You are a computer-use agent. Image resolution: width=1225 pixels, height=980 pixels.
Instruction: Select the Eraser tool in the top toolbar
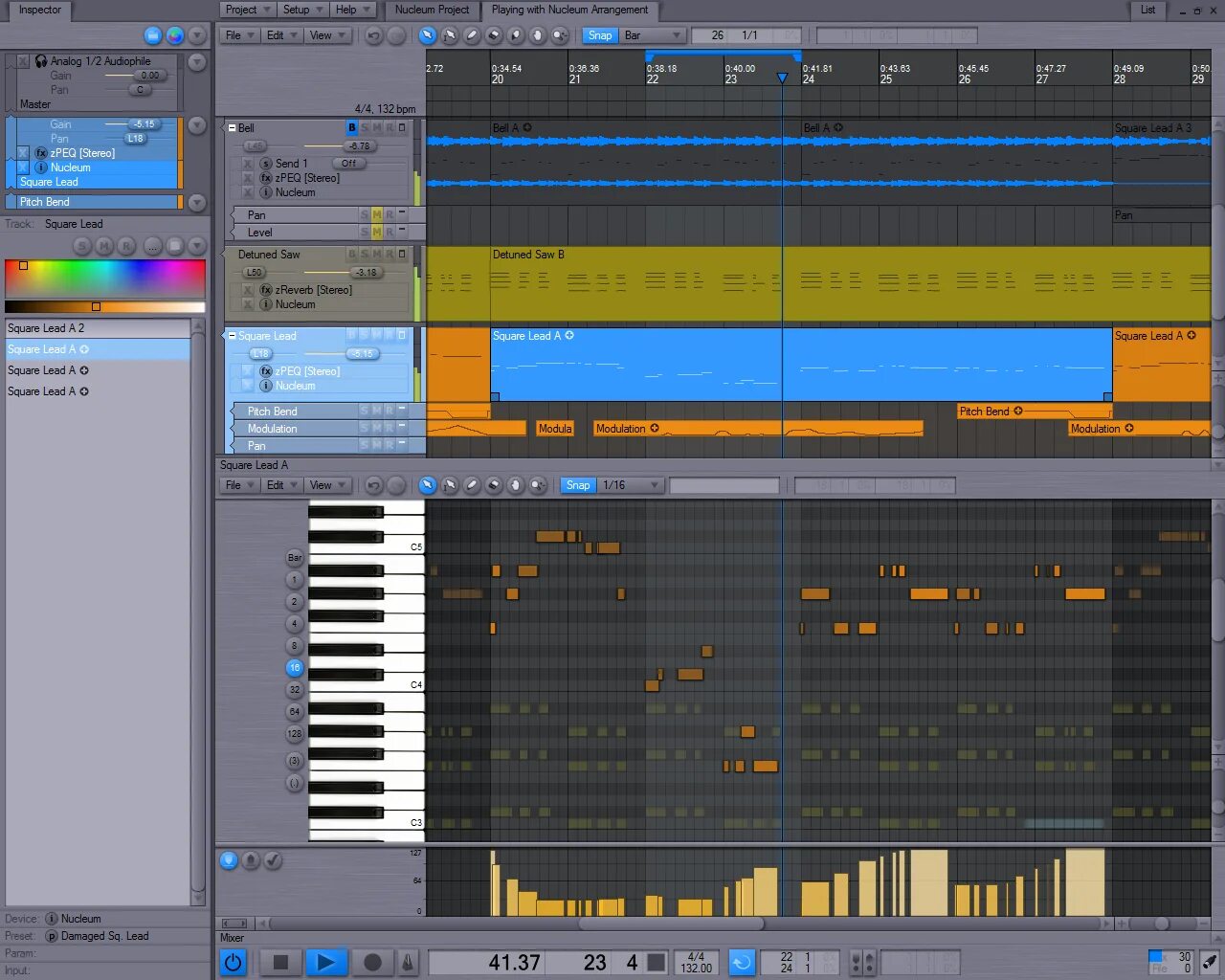click(x=494, y=35)
